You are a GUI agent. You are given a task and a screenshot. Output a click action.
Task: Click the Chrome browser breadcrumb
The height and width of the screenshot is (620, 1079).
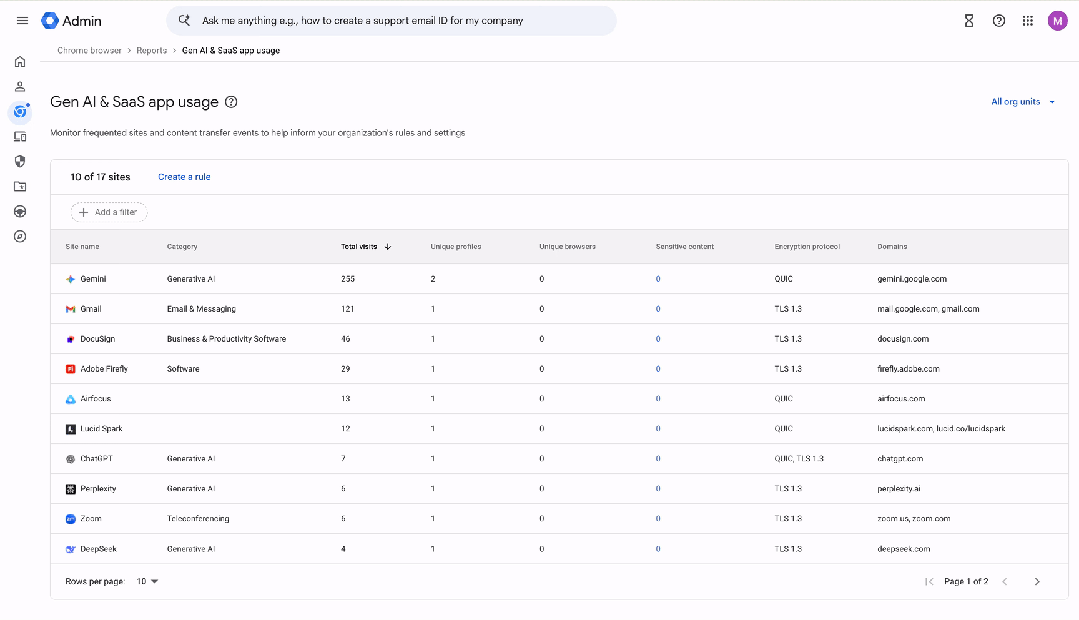(x=90, y=50)
